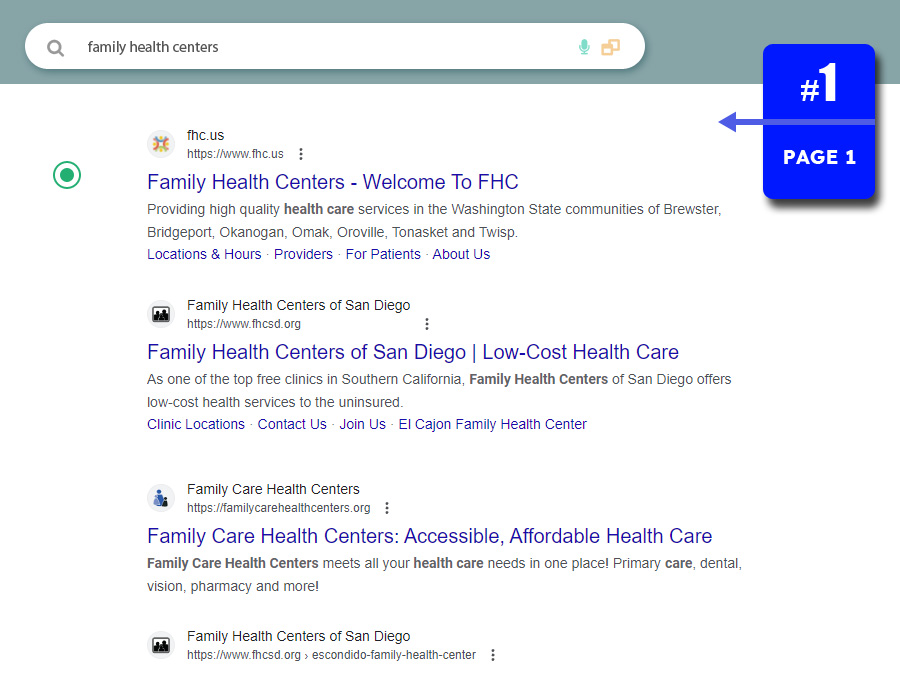Open the 'About Us' sitelink
This screenshot has width=900, height=700.
[461, 254]
